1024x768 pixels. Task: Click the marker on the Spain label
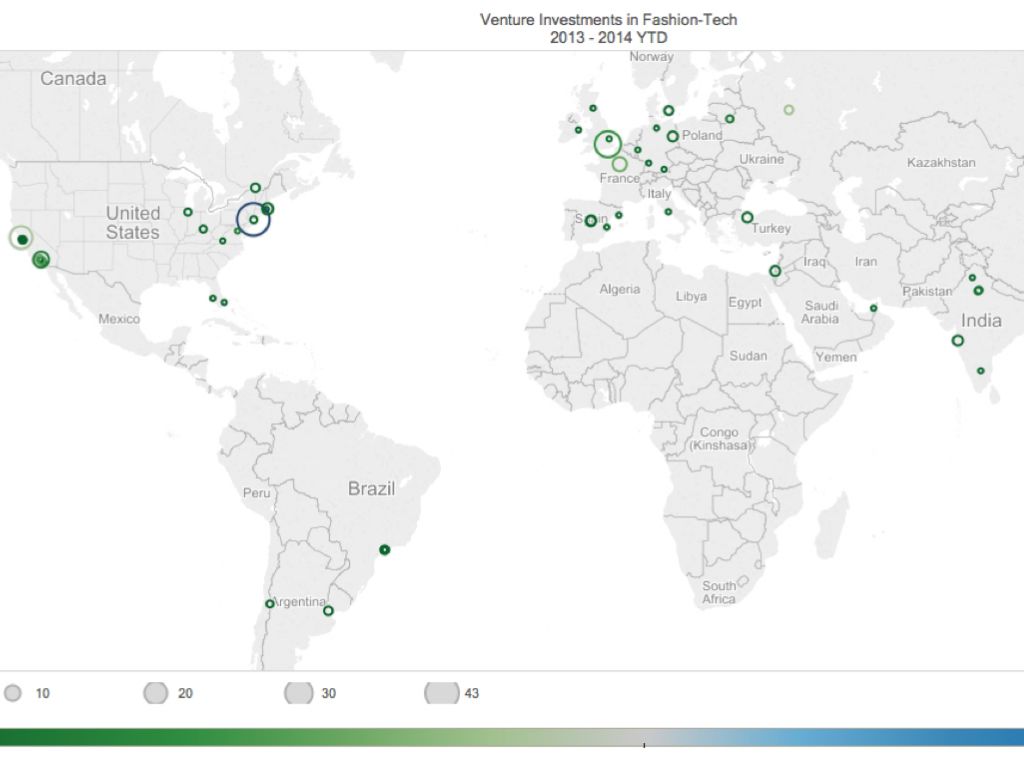(x=591, y=221)
